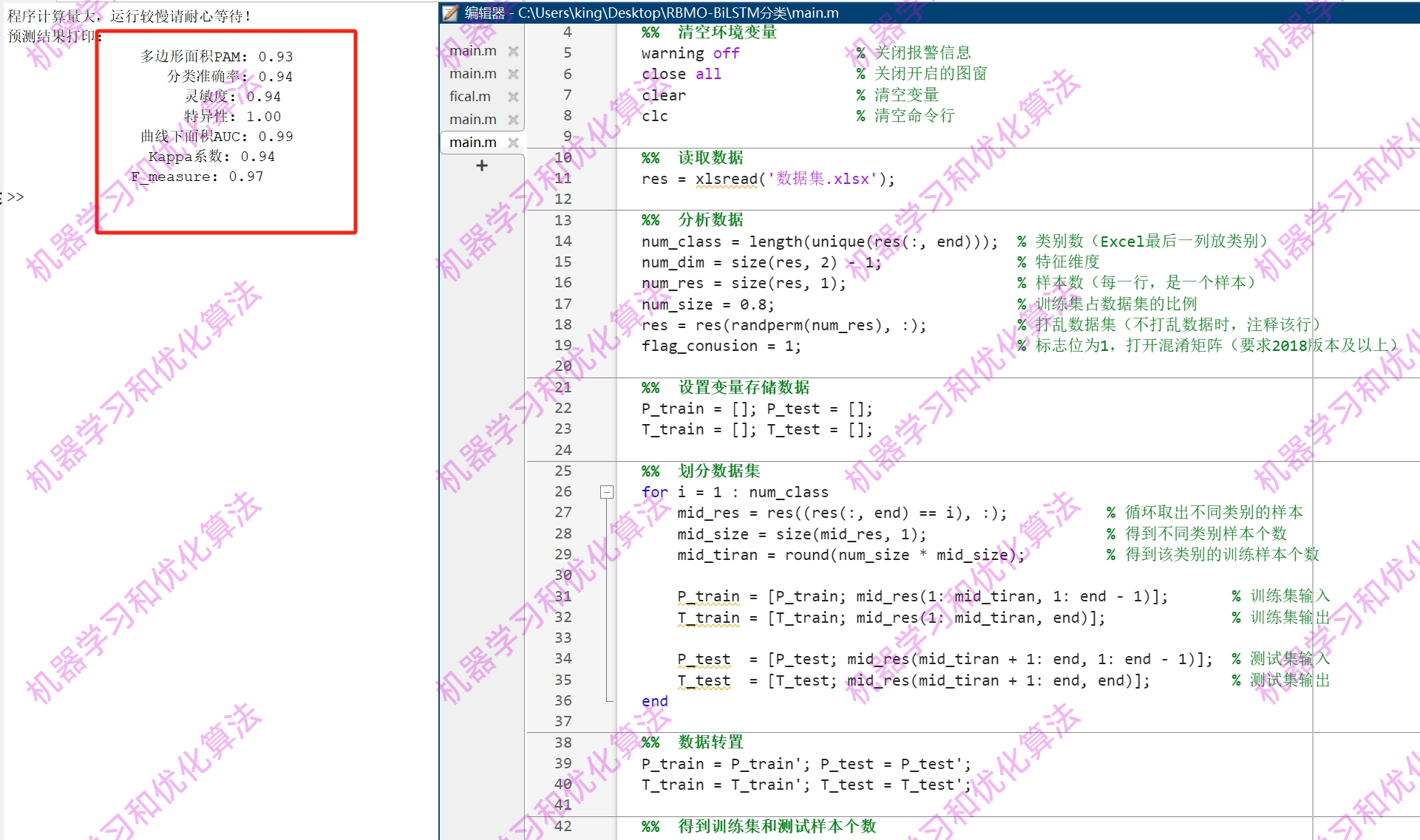This screenshot has height=840, width=1420.
Task: Click the pencil editor icon in the title bar
Action: [x=449, y=13]
